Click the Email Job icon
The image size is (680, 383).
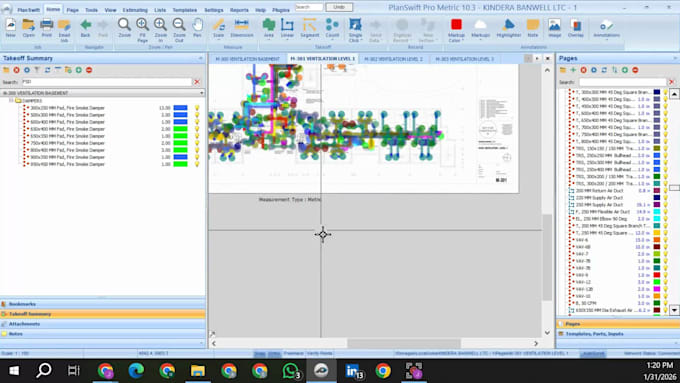(x=64, y=25)
